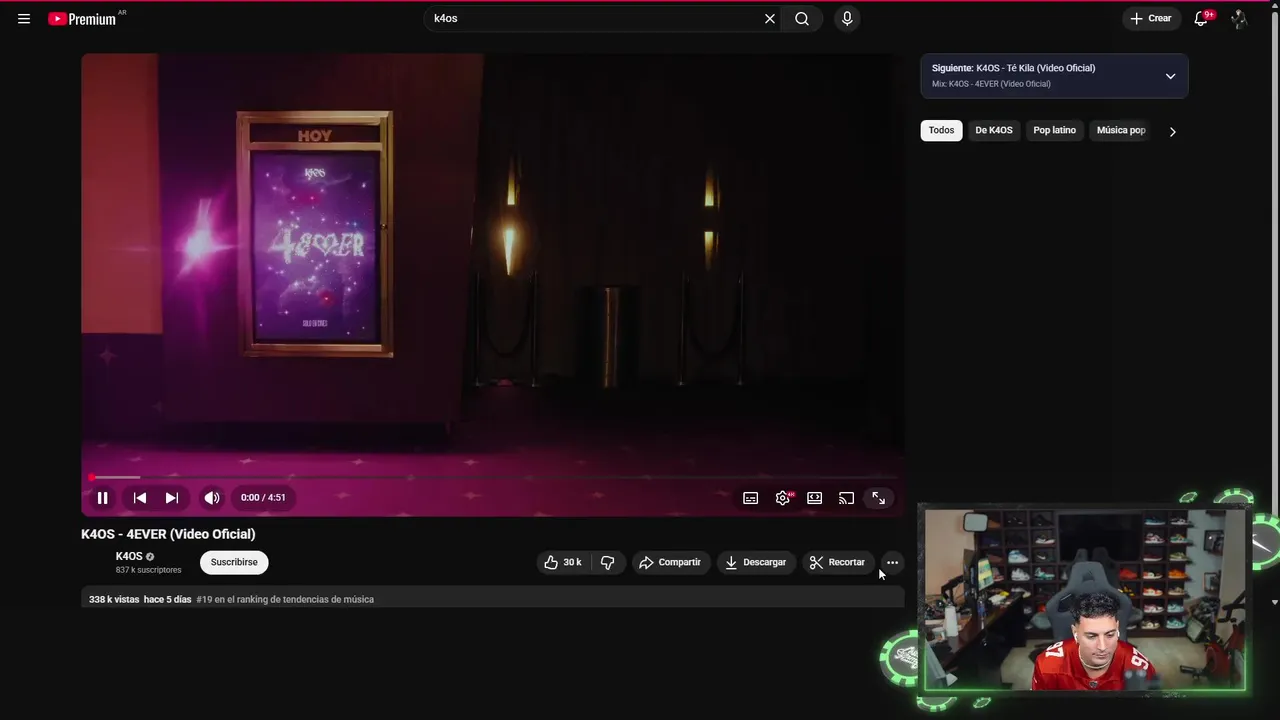Click the 837 k suscriptores text
The height and width of the screenshot is (720, 1280).
148,570
